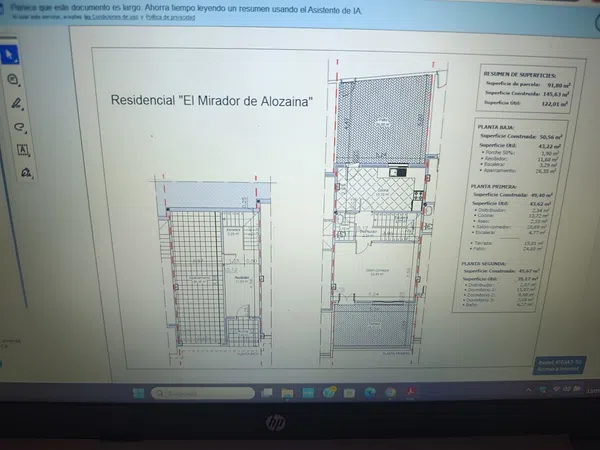
Task: Select the Add Text box tool
Action: (23, 150)
